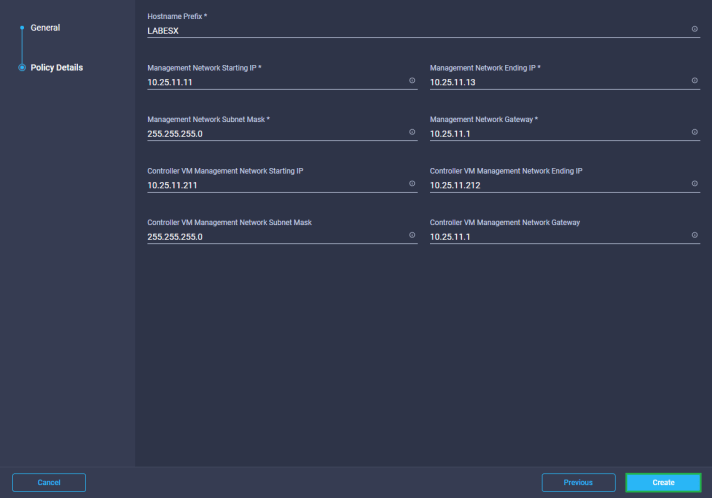Screen dimensions: 712x498
Task: Click the Previous button
Action: click(578, 482)
